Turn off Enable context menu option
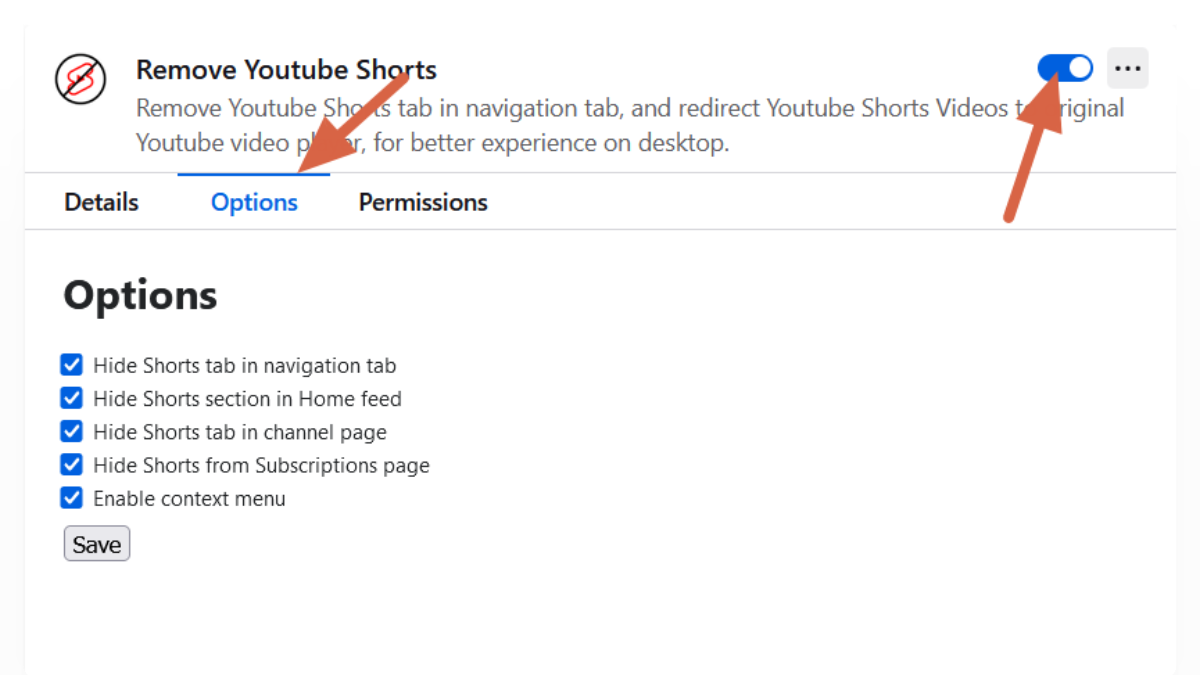1200x675 pixels. click(x=71, y=497)
